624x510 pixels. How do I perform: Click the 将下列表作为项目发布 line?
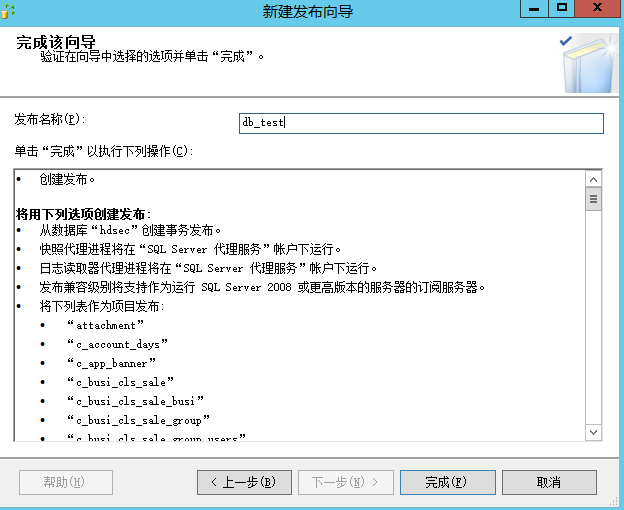pyautogui.click(x=101, y=306)
